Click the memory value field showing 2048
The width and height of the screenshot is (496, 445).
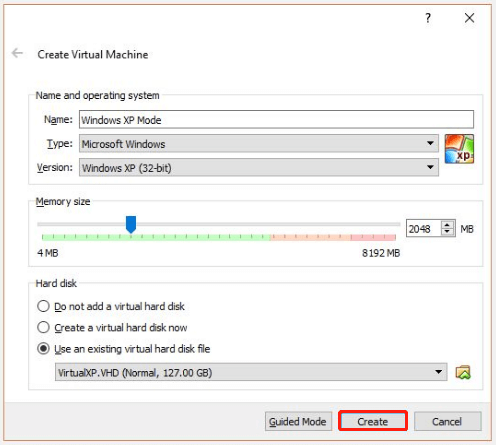423,229
